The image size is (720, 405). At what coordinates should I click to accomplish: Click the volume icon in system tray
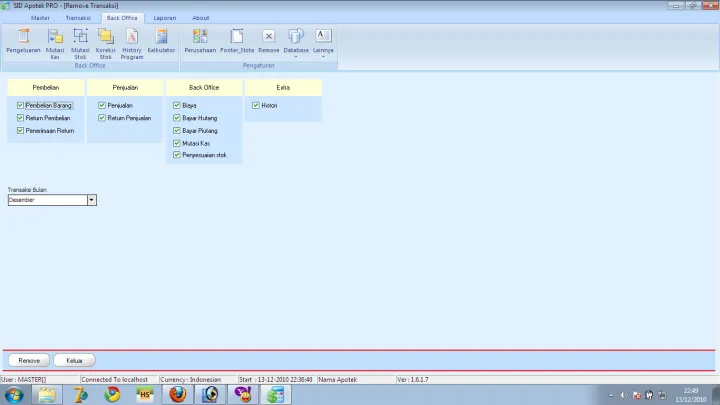tap(624, 395)
